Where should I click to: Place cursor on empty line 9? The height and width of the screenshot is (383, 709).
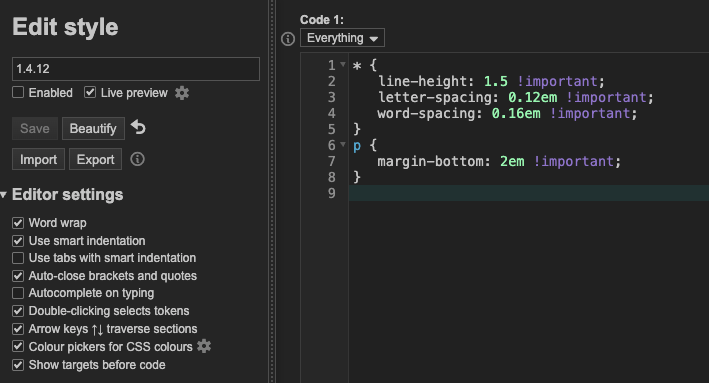click(528, 193)
